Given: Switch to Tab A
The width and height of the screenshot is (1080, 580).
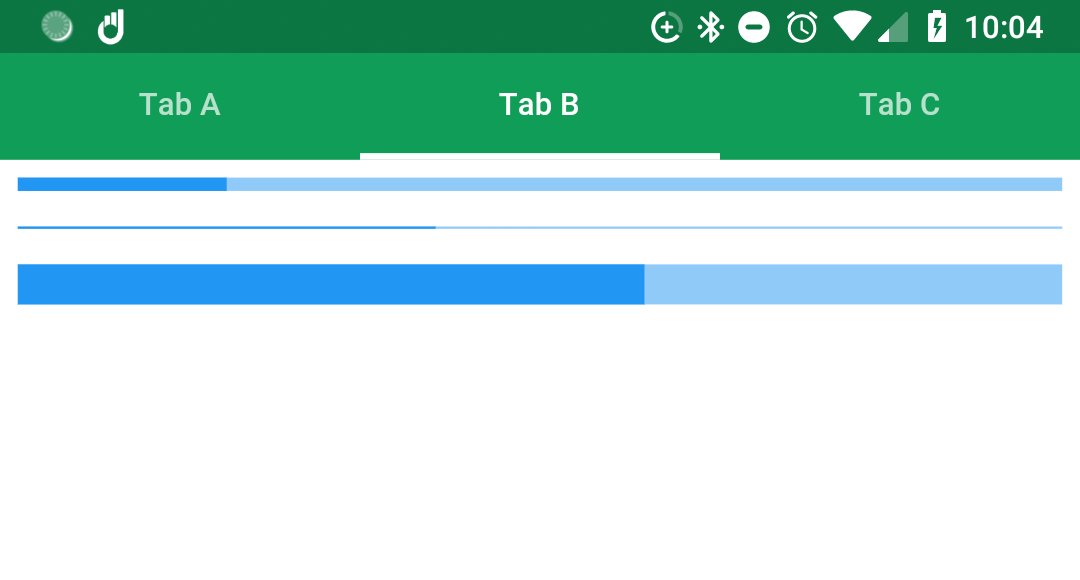Looking at the screenshot, I should [180, 105].
